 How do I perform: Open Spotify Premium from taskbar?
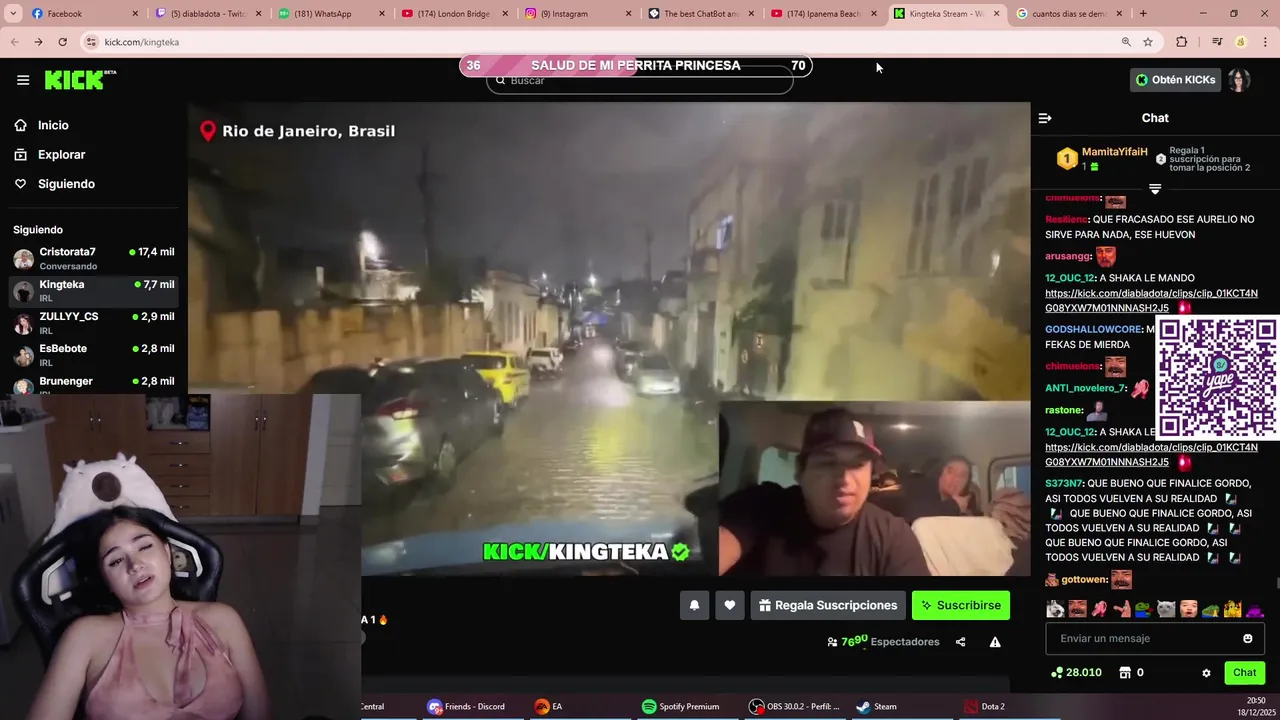[681, 706]
